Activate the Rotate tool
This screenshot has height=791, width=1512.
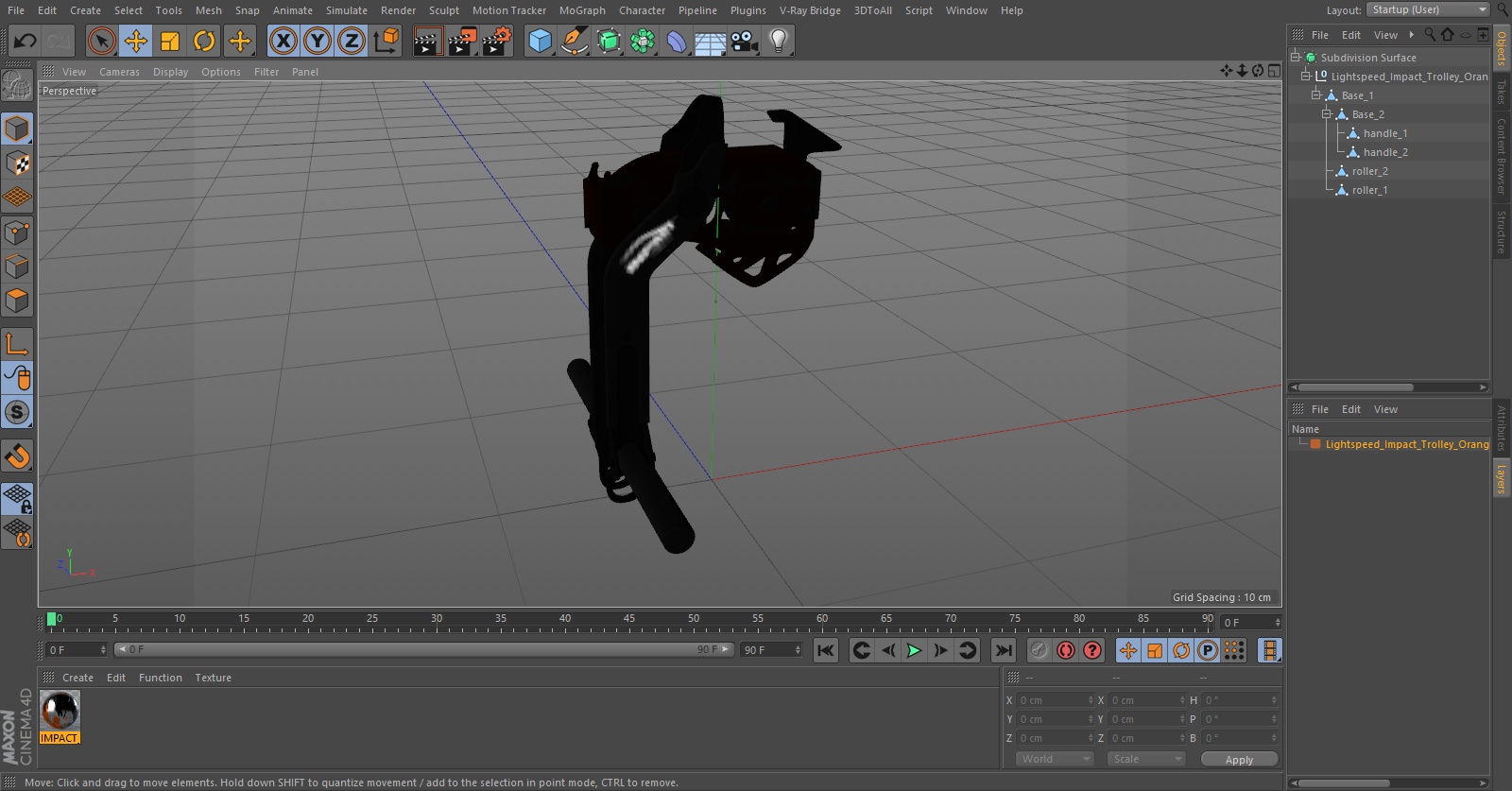pyautogui.click(x=204, y=41)
